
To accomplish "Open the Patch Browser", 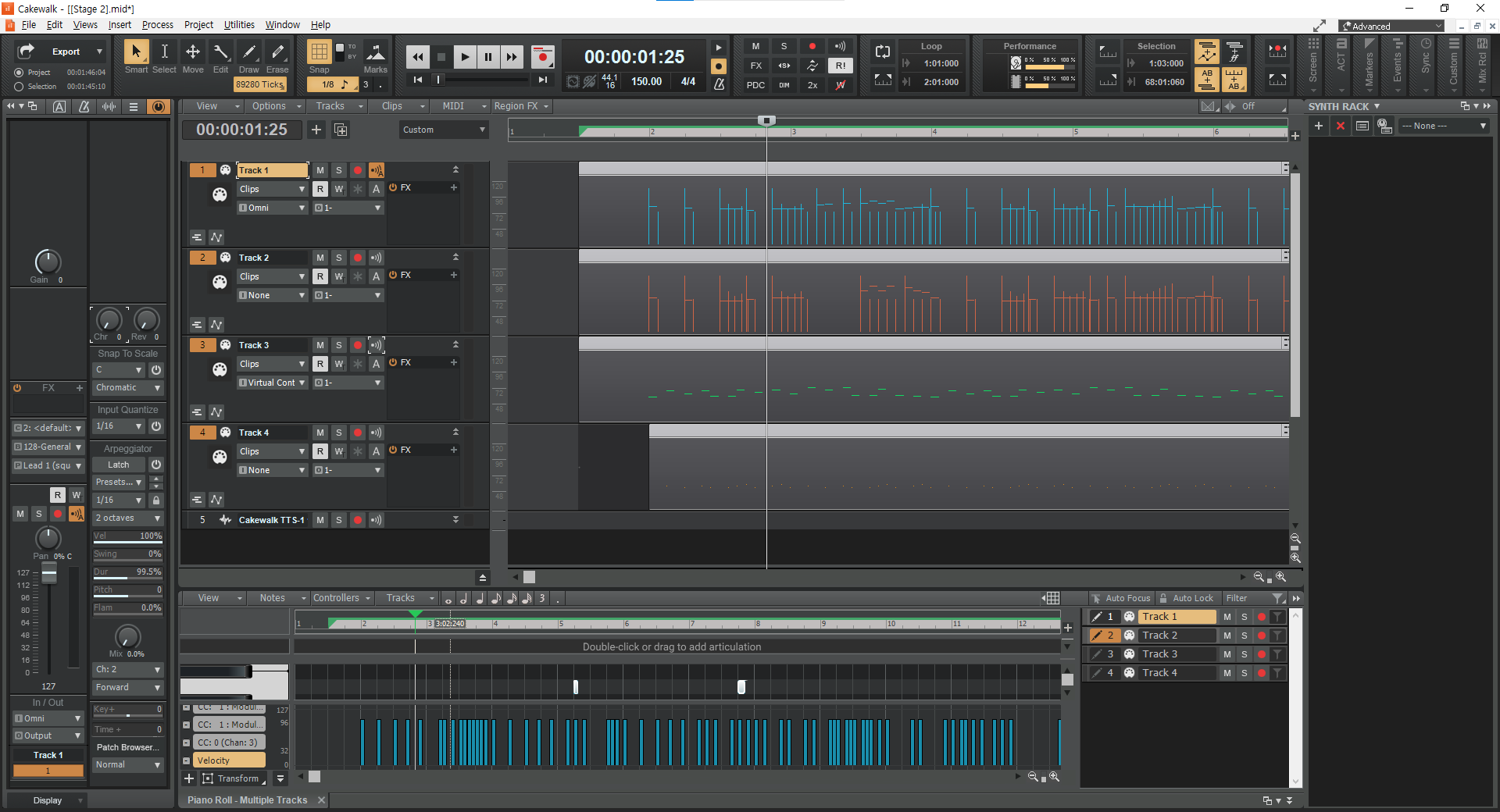I will coord(127,748).
